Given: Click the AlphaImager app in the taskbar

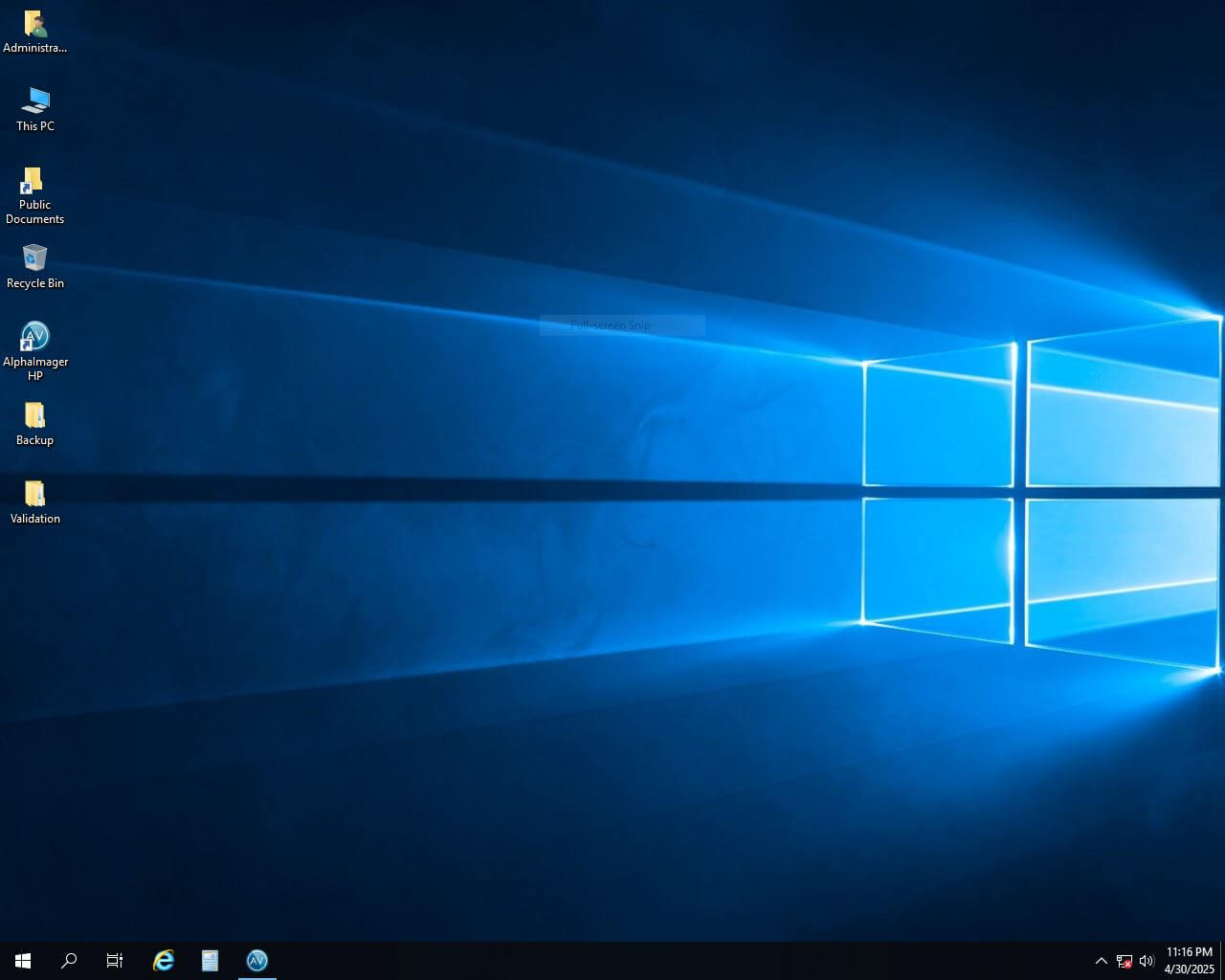Looking at the screenshot, I should pos(256,961).
